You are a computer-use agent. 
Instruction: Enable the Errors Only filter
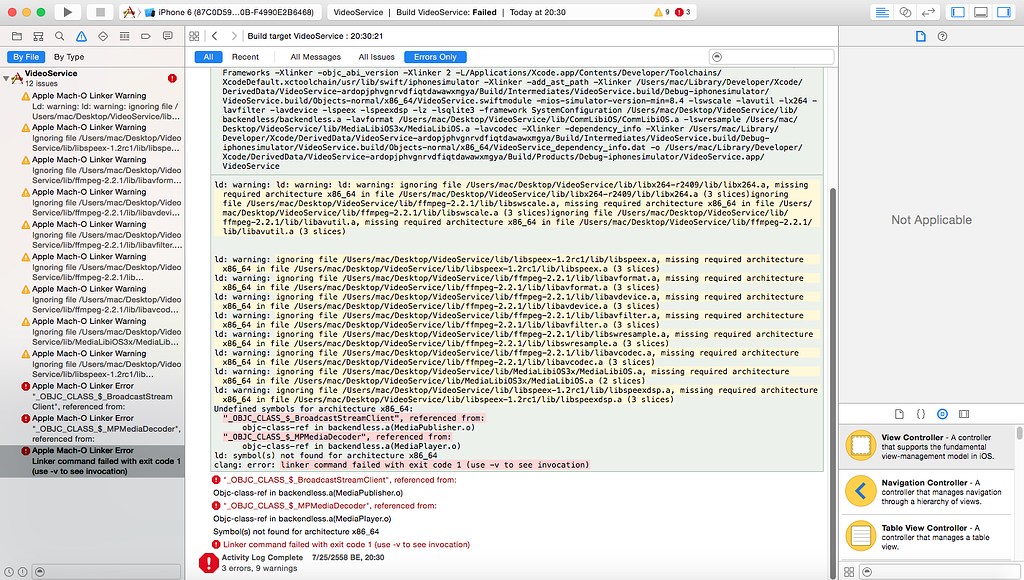[x=434, y=57]
